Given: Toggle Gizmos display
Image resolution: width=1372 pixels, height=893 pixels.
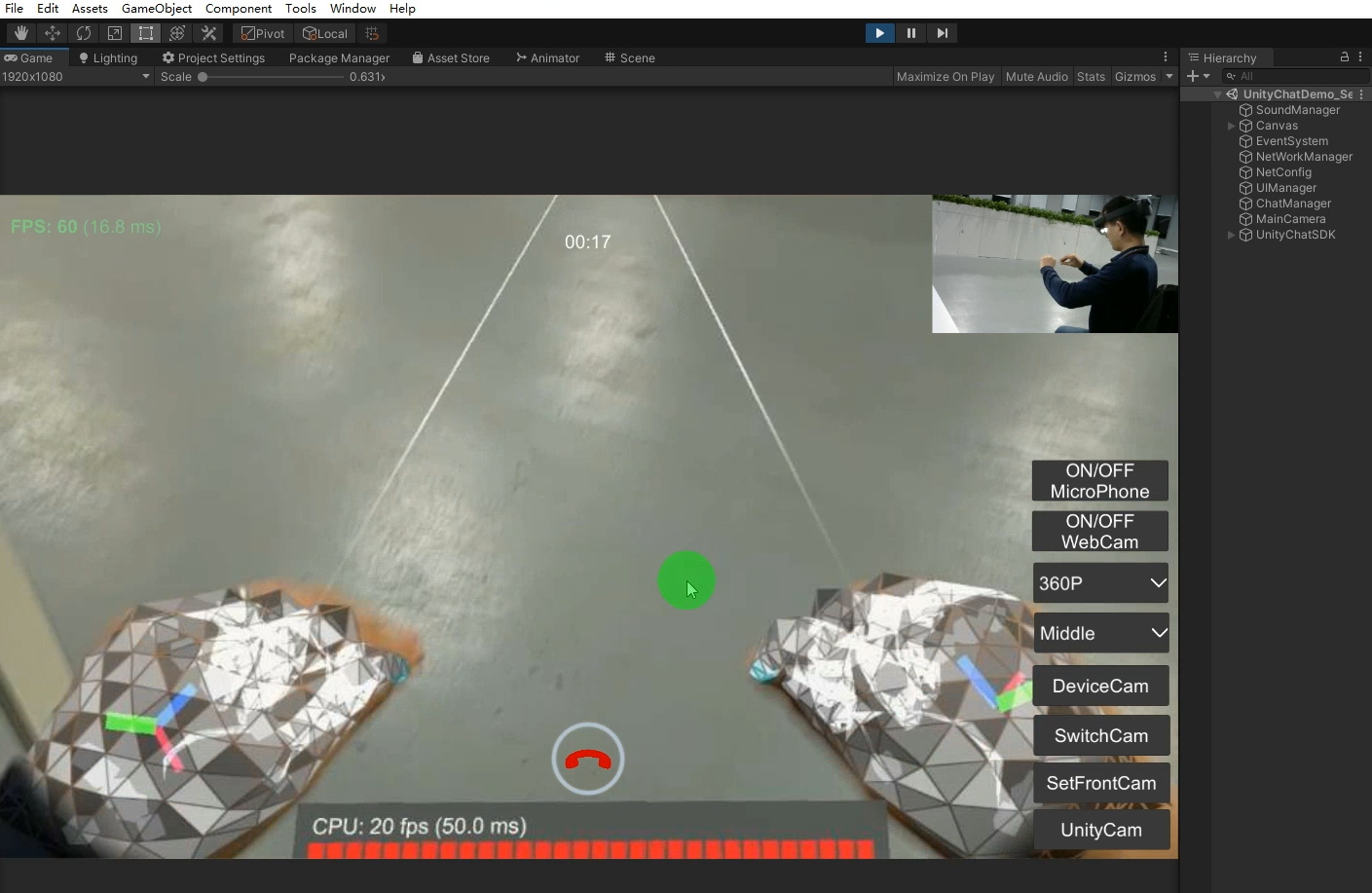Looking at the screenshot, I should (x=1135, y=77).
